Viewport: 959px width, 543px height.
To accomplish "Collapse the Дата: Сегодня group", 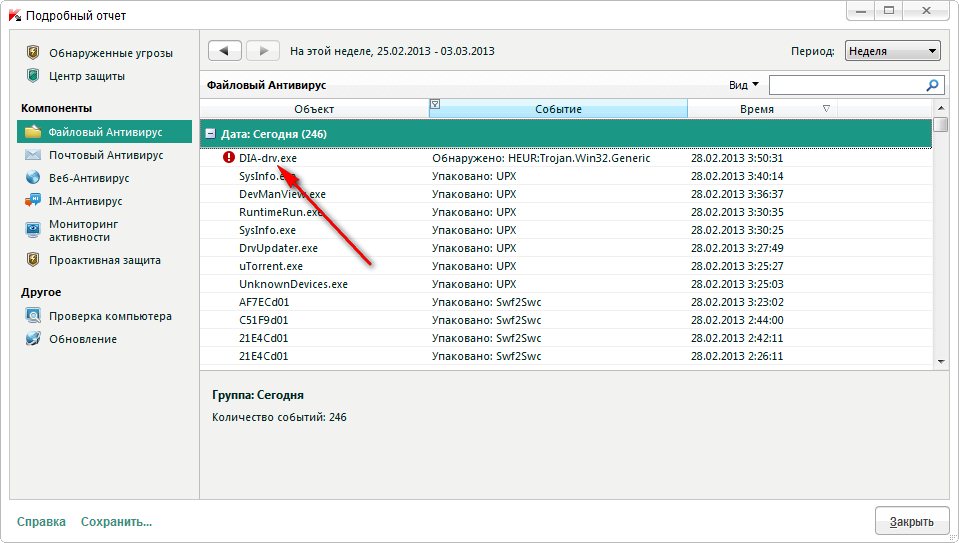I will 210,134.
